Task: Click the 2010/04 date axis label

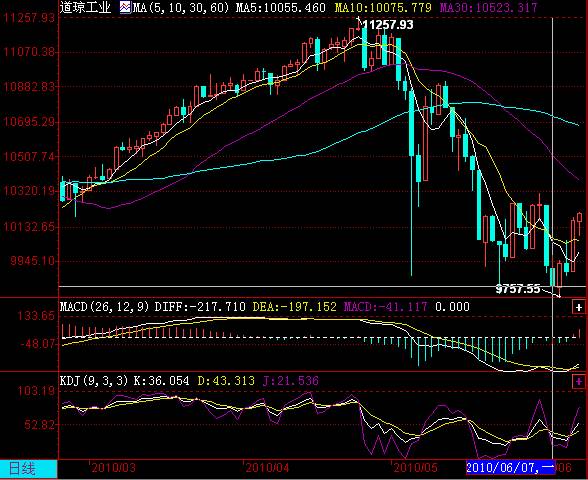Action: (x=267, y=468)
